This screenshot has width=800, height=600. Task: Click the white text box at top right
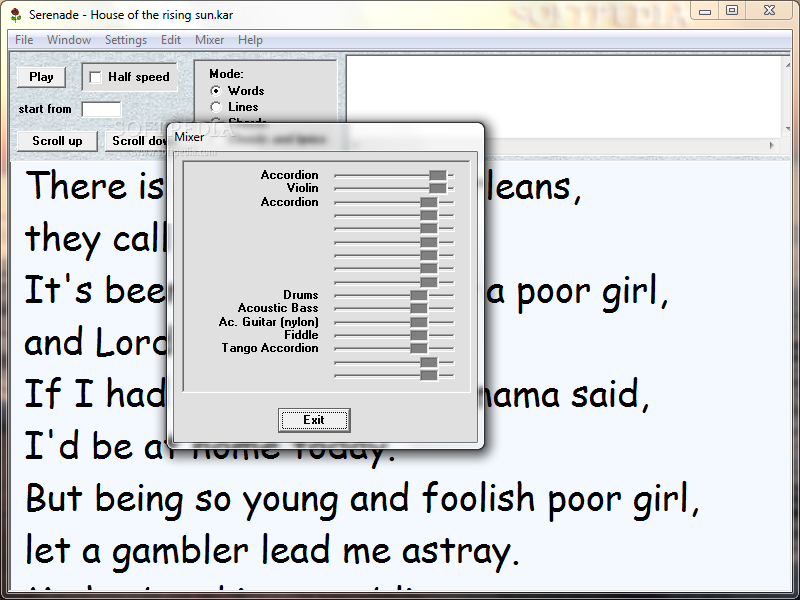pos(564,96)
